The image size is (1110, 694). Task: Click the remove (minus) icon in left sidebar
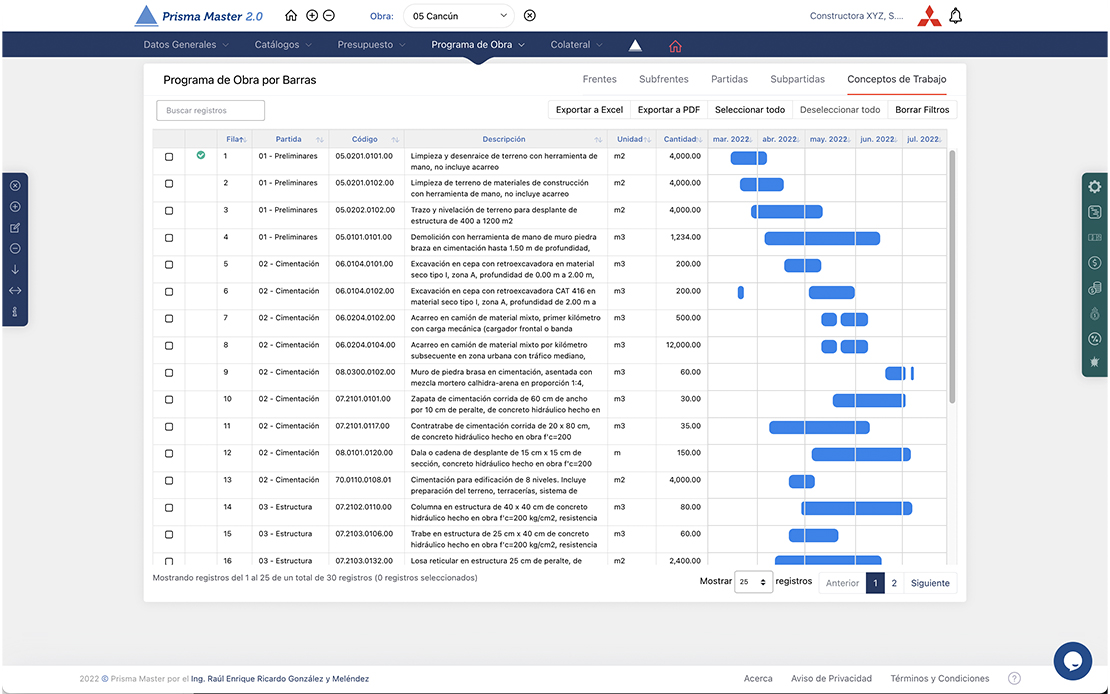coord(15,249)
